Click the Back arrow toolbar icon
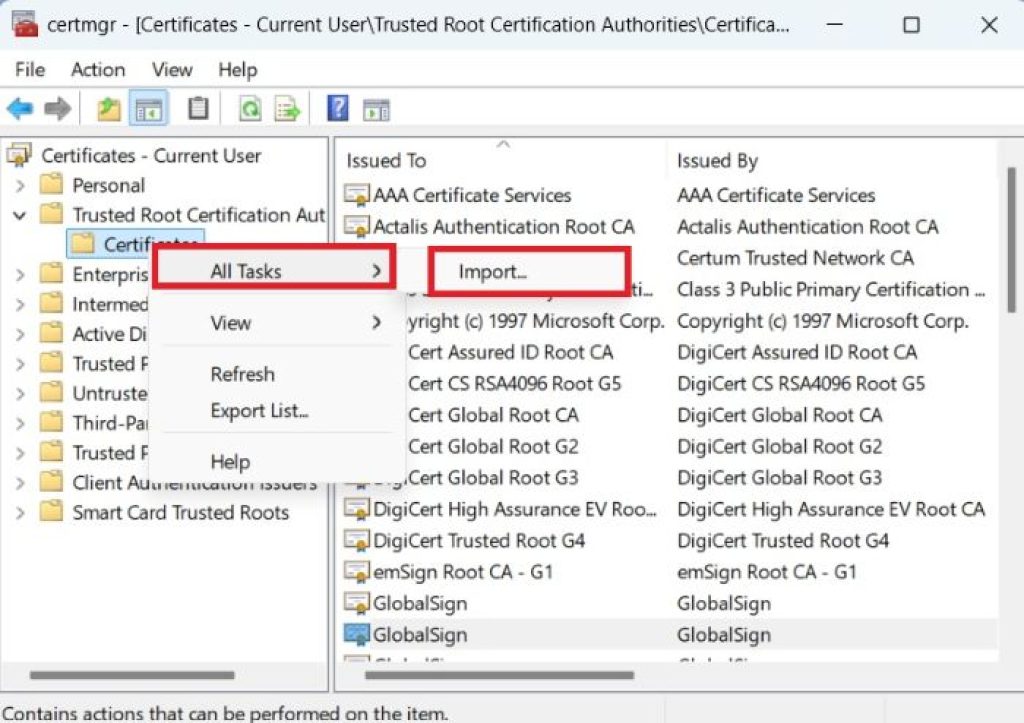This screenshot has width=1024, height=723. (x=20, y=108)
